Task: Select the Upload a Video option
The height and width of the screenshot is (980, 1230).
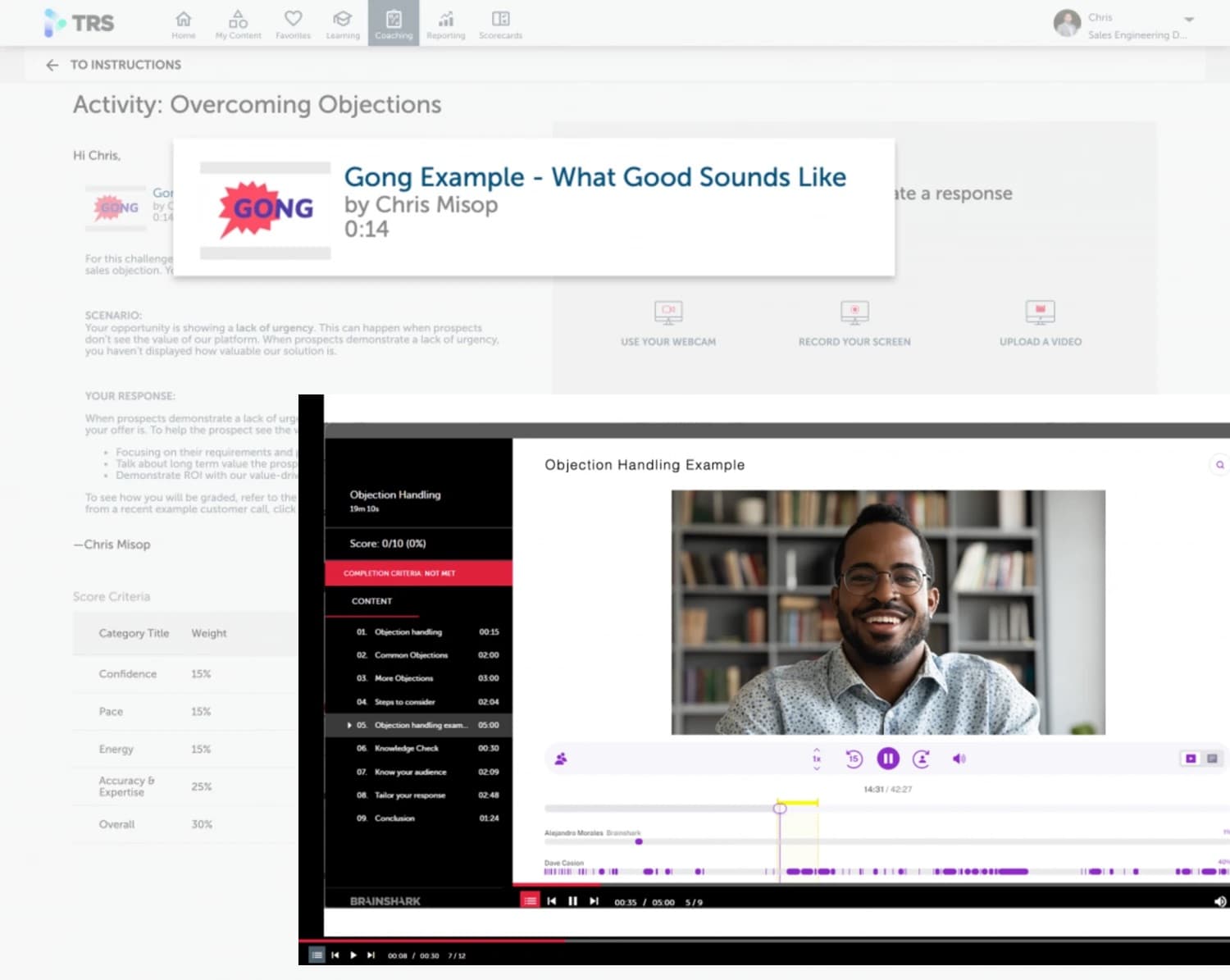Action: (x=1040, y=323)
